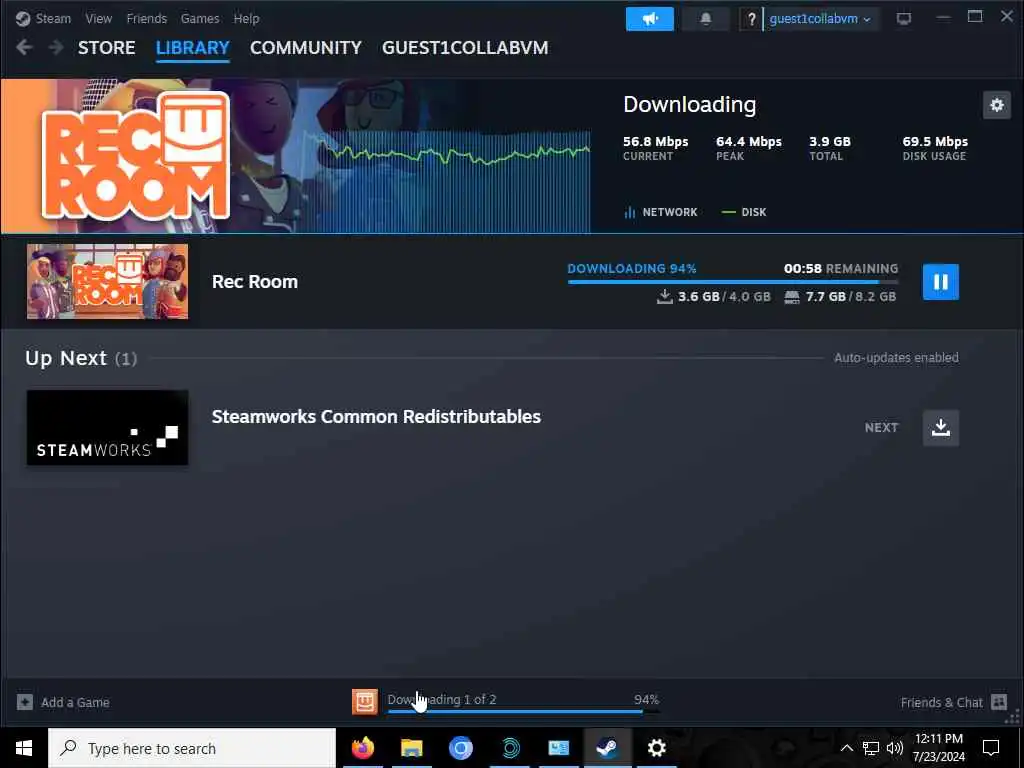1024x768 pixels.
Task: Click the Rec Room icon in bottom status bar
Action: [365, 702]
